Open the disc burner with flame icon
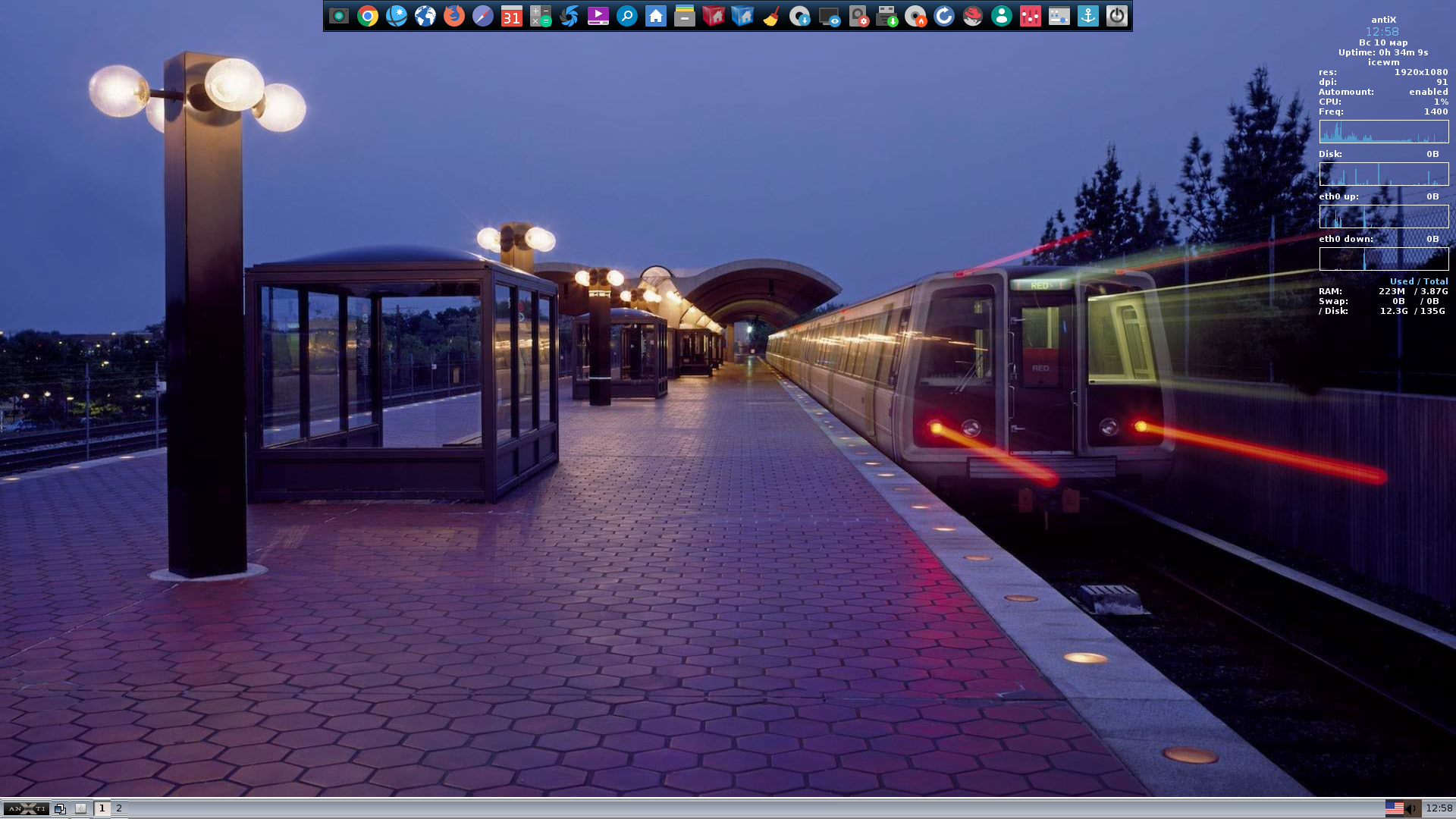1456x819 pixels. tap(914, 16)
